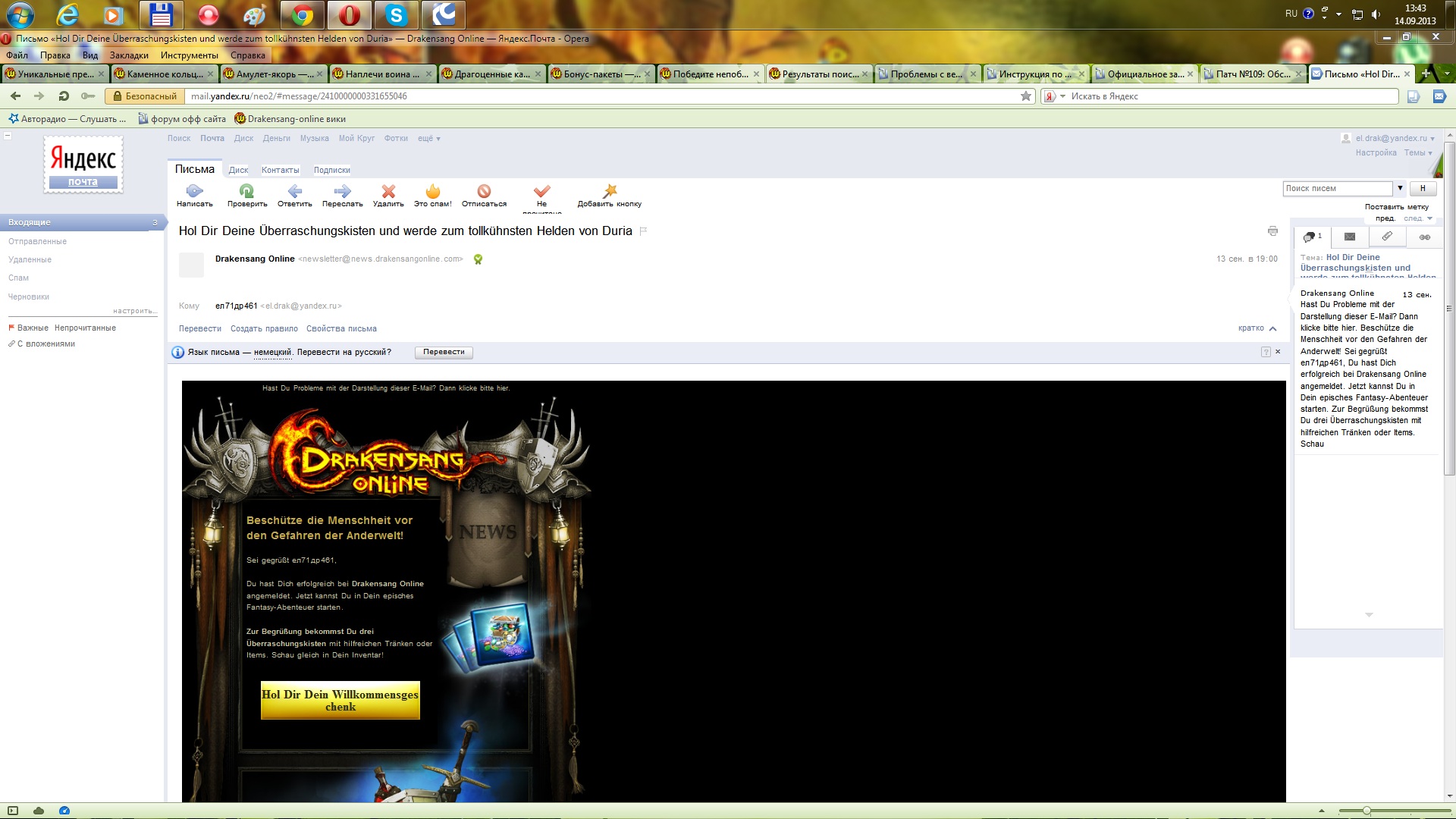Click the Отписаться unsubscribe icon

coord(484,191)
